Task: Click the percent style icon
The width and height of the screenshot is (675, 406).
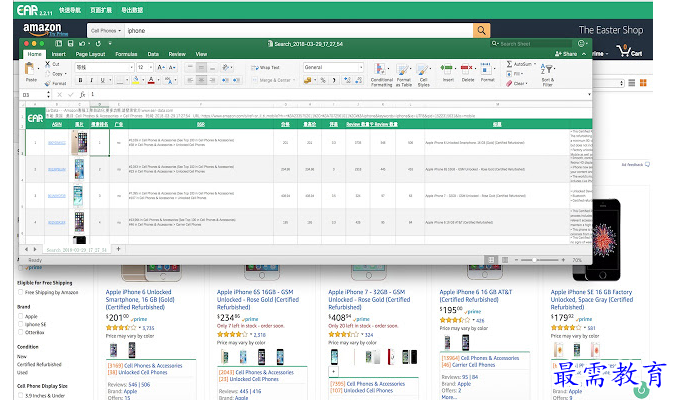Action: (323, 80)
